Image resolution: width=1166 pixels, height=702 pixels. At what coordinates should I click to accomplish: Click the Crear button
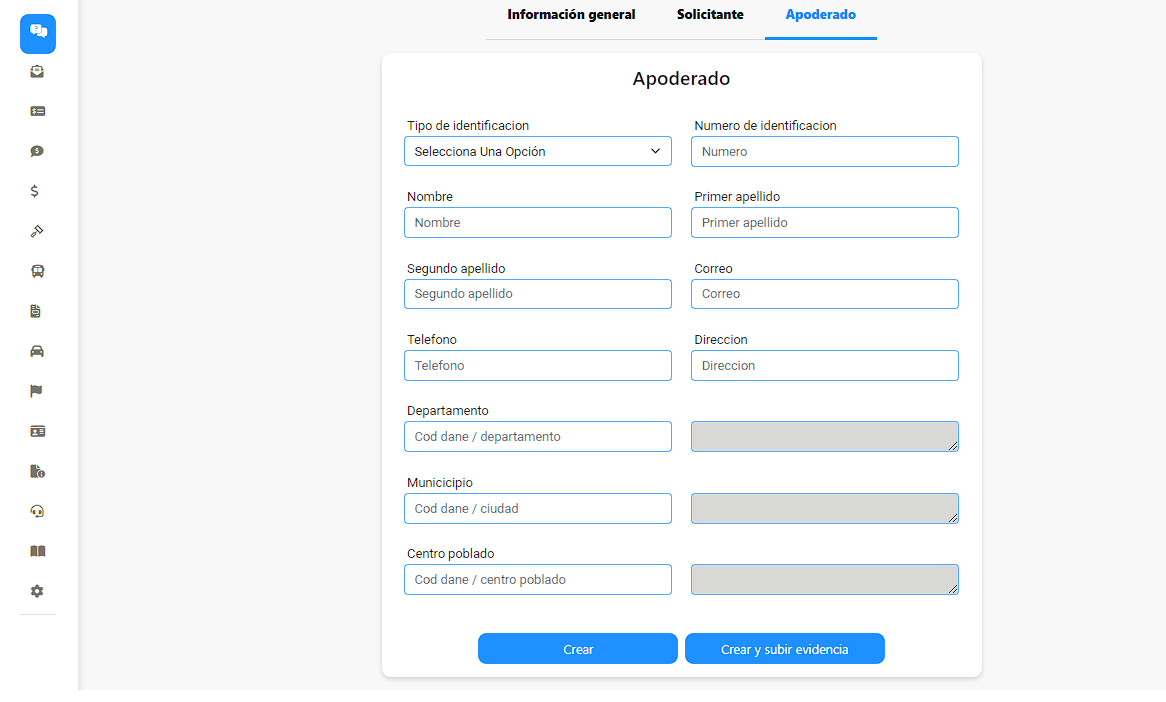coord(578,649)
